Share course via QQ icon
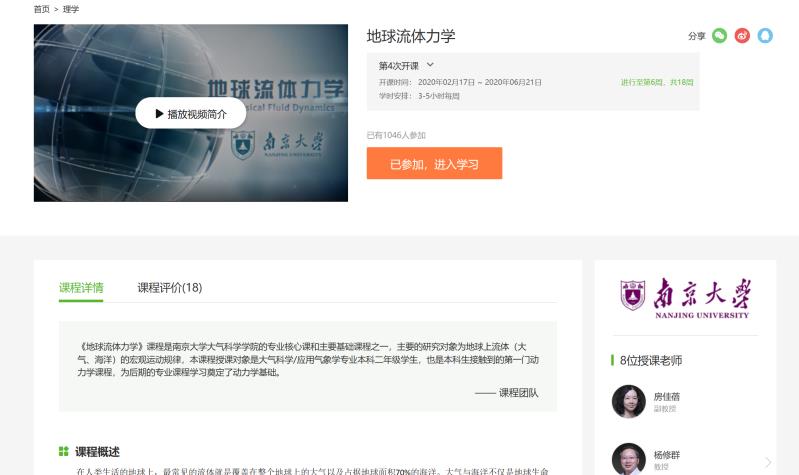799x475 pixels. pos(765,36)
